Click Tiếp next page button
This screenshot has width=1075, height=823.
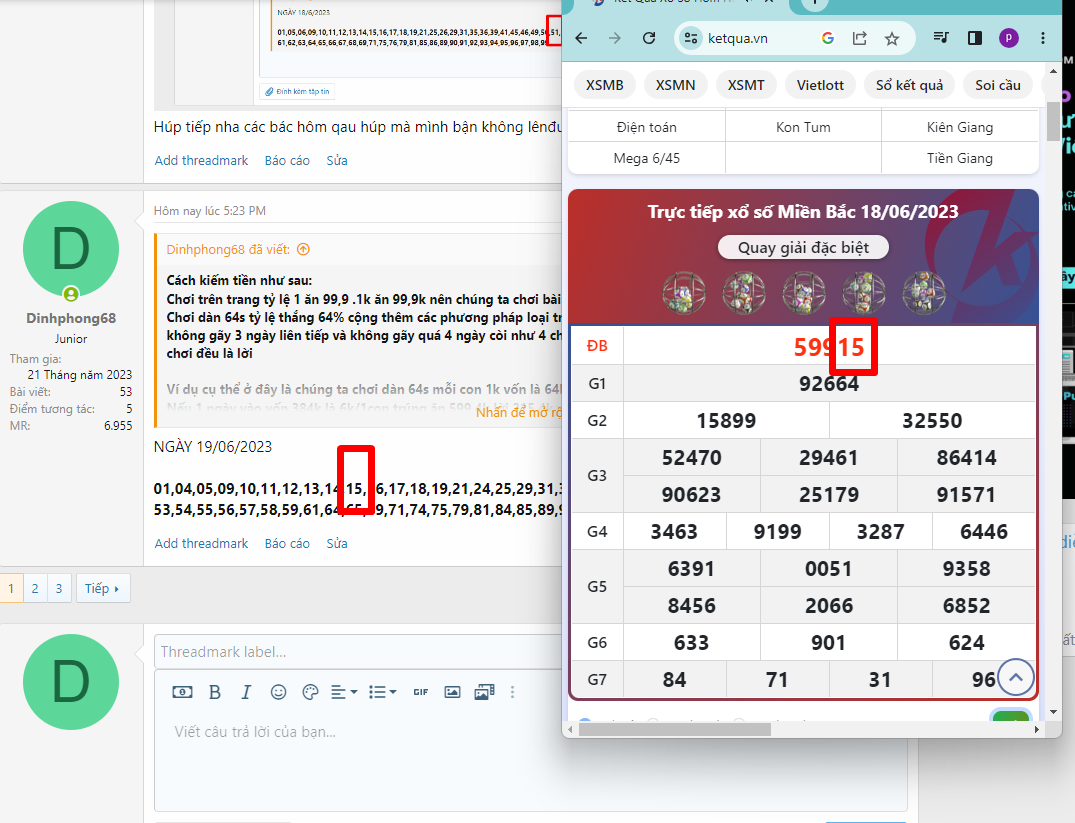click(x=102, y=588)
